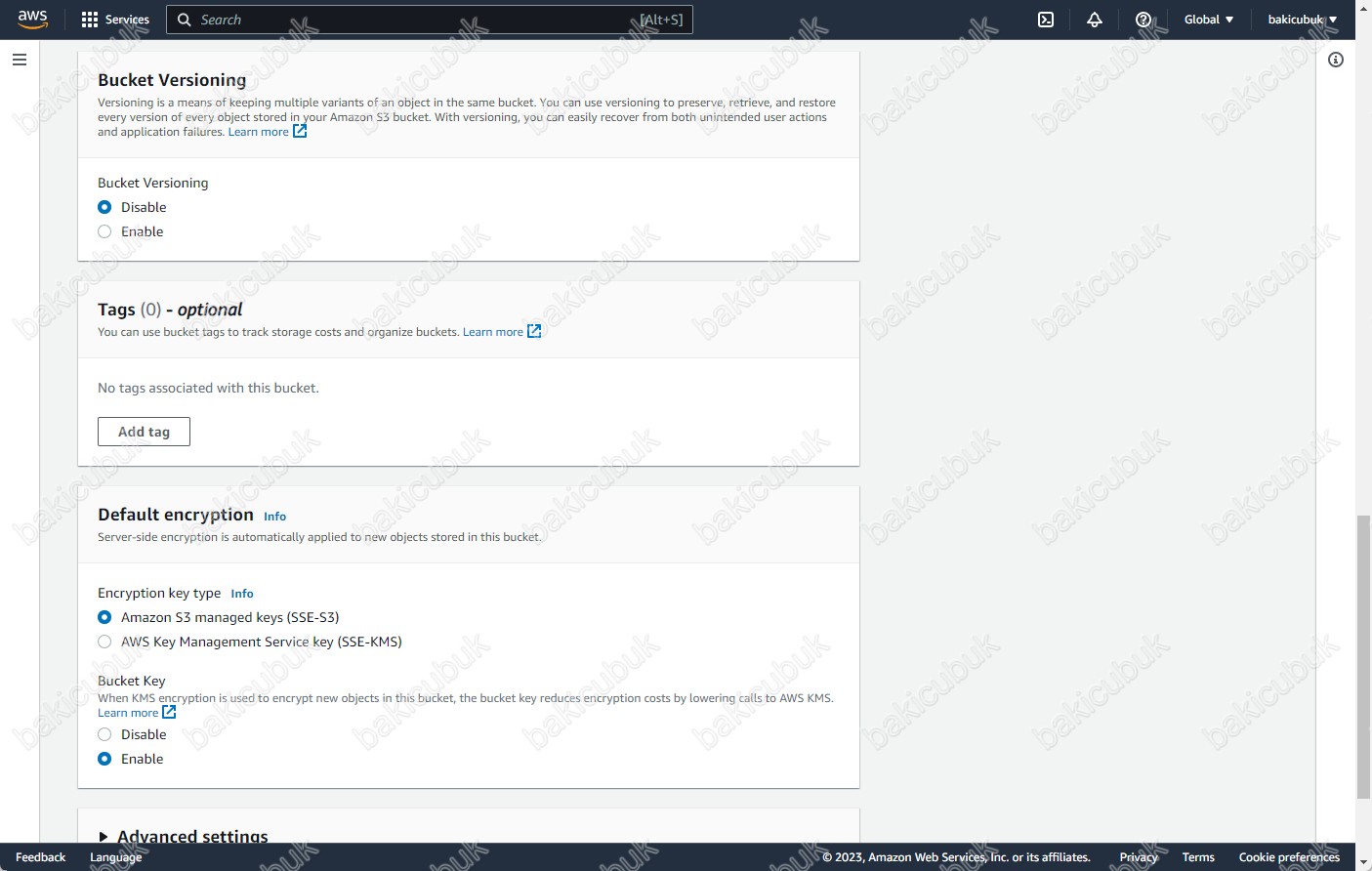Open Learn more link under Bucket Key
This screenshot has width=1372, height=871.
(x=128, y=713)
